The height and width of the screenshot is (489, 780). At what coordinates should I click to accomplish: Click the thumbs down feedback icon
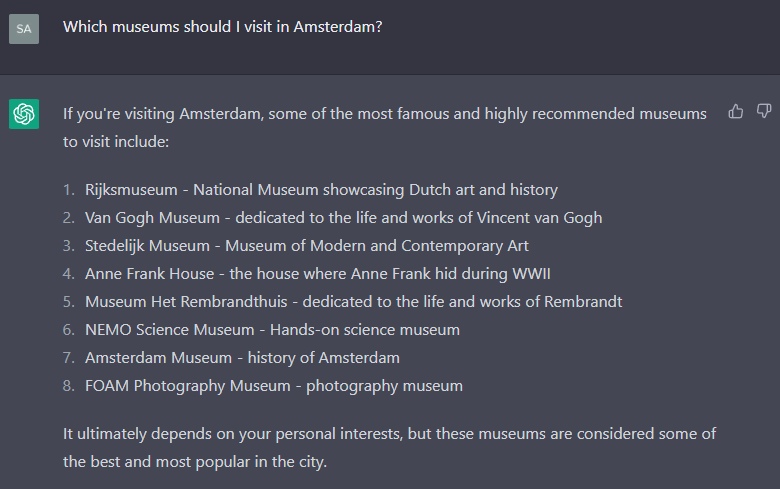click(x=764, y=111)
